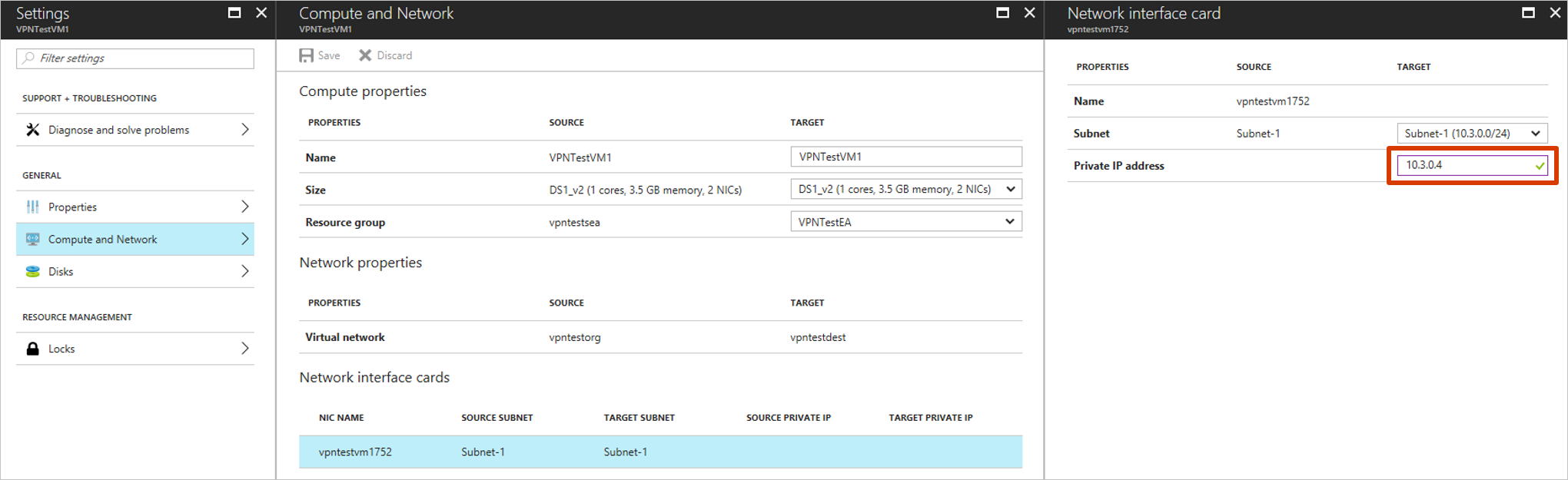
Task: Open the Locks settings item
Action: tap(135, 349)
